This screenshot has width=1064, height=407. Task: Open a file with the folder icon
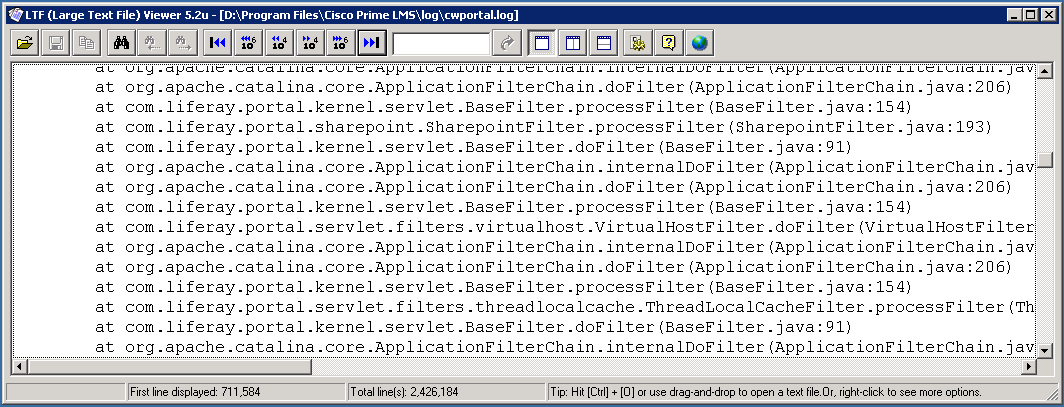pos(25,43)
